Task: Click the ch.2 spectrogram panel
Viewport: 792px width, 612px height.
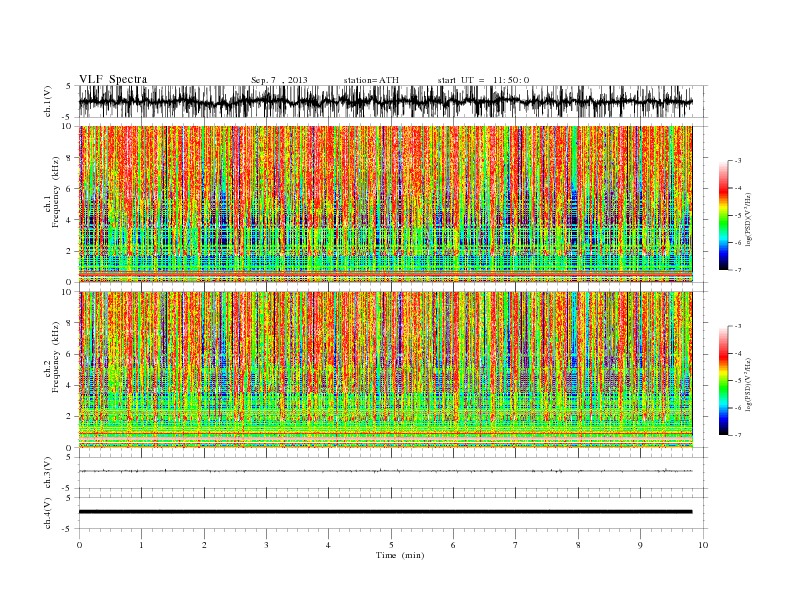Action: 385,369
